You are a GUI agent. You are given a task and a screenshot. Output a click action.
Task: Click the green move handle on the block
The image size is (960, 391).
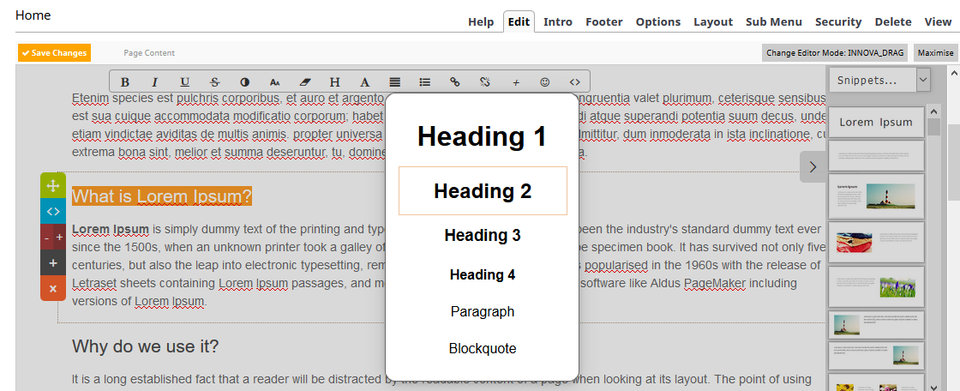coord(53,185)
